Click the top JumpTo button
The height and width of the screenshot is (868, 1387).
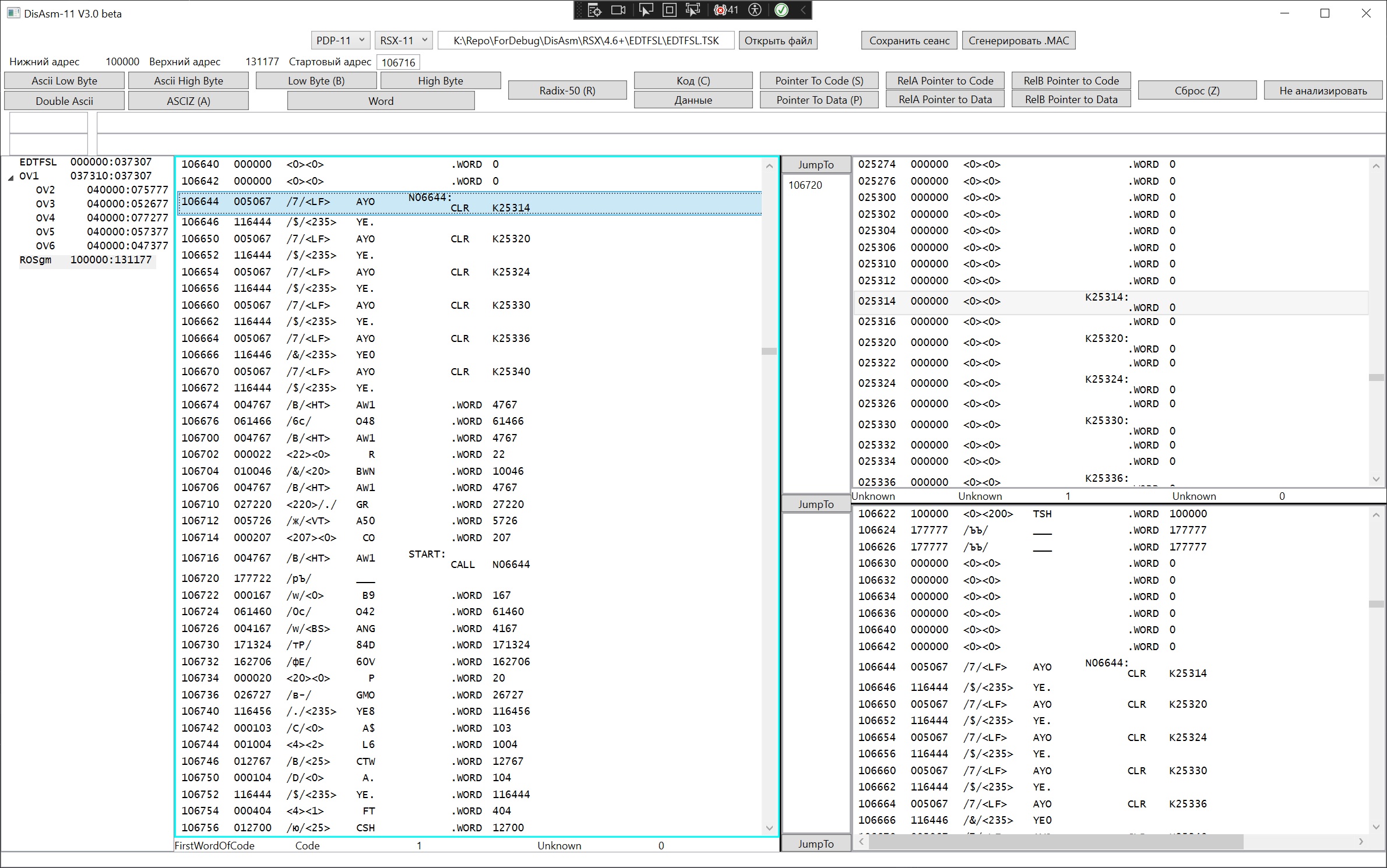[815, 165]
